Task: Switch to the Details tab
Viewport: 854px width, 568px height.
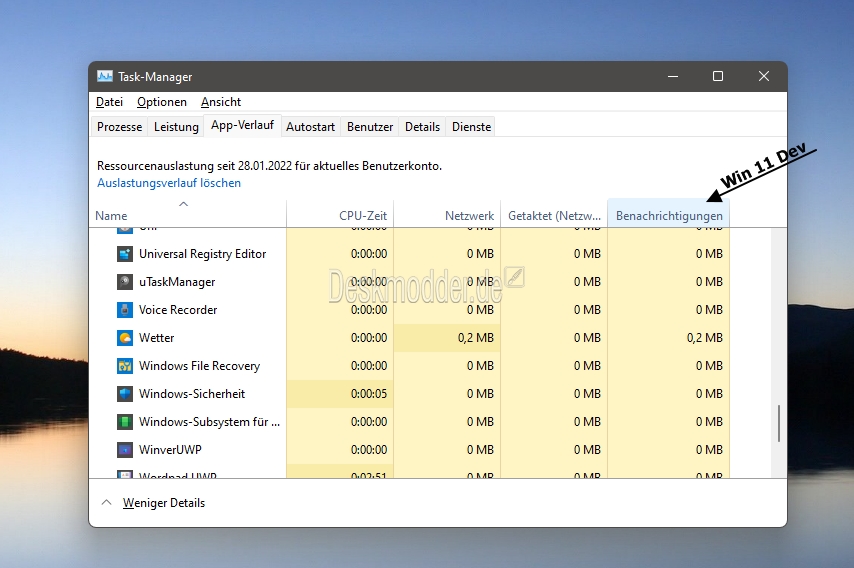Action: pos(422,127)
